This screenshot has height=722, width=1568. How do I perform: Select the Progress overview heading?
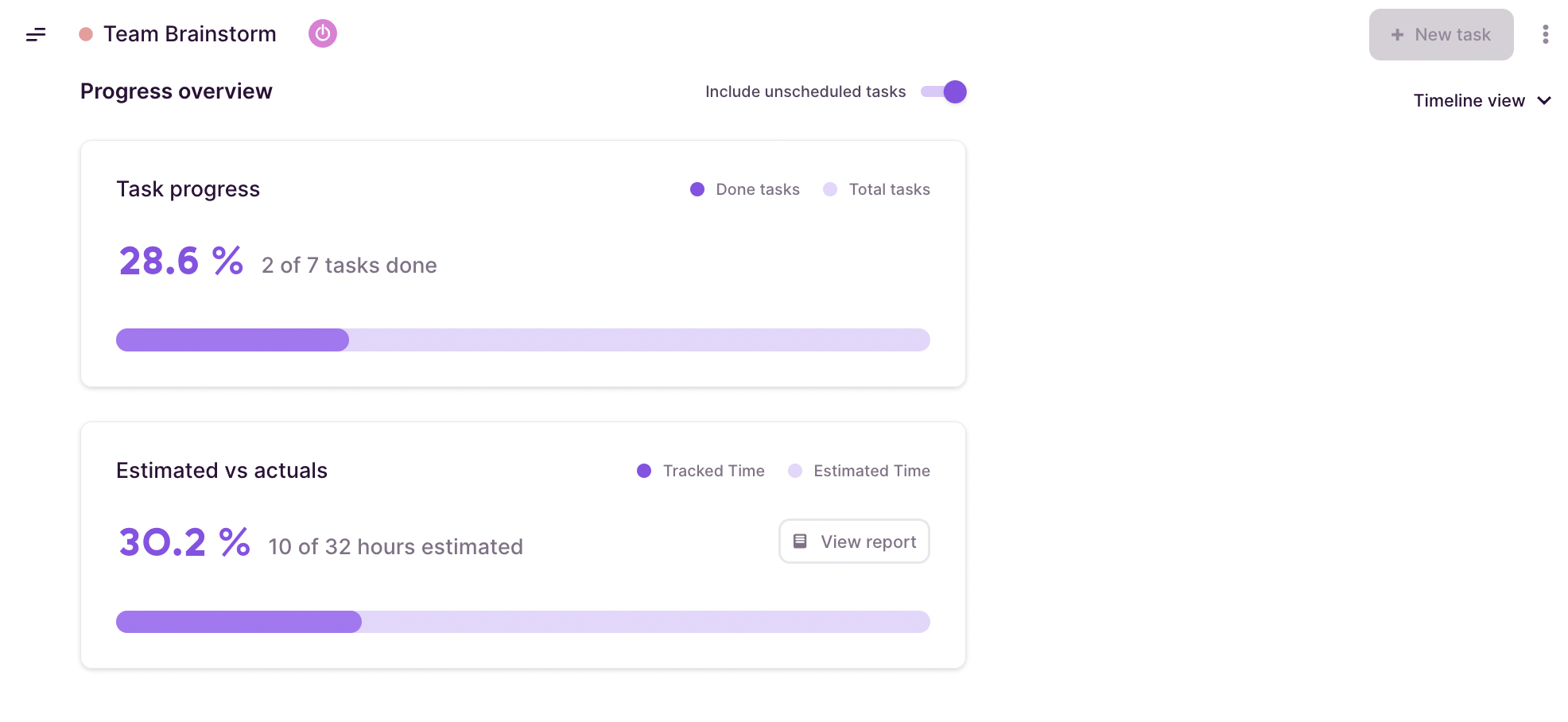point(175,91)
